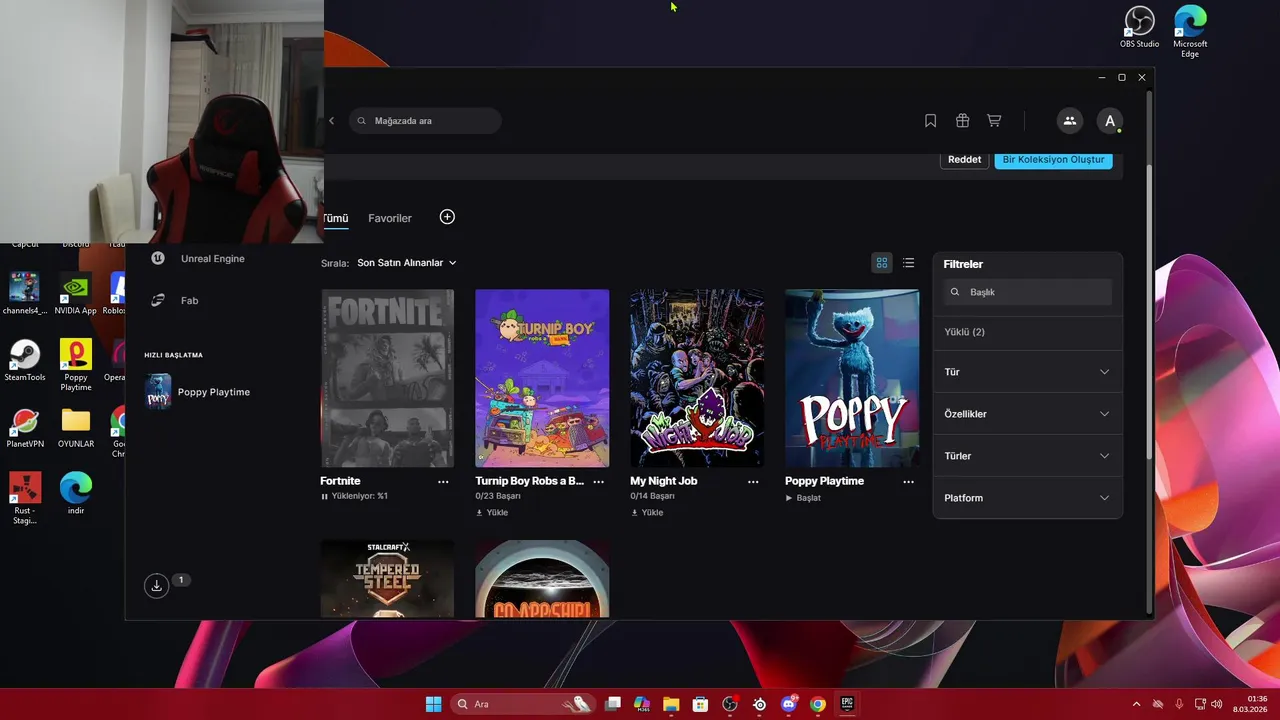Click the Reddet button
The height and width of the screenshot is (720, 1280).
pos(964,160)
